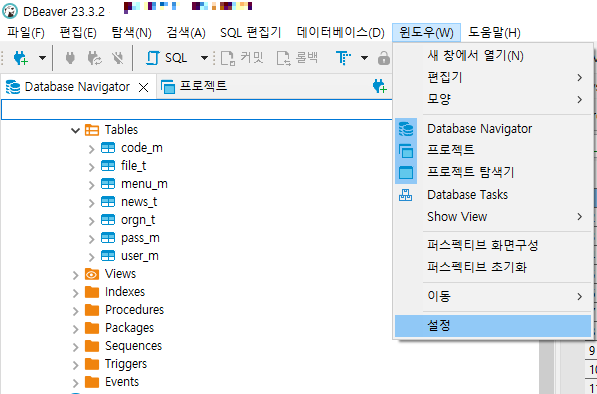The height and width of the screenshot is (394, 597).
Task: Open the 파일(F) menu
Action: (26, 33)
